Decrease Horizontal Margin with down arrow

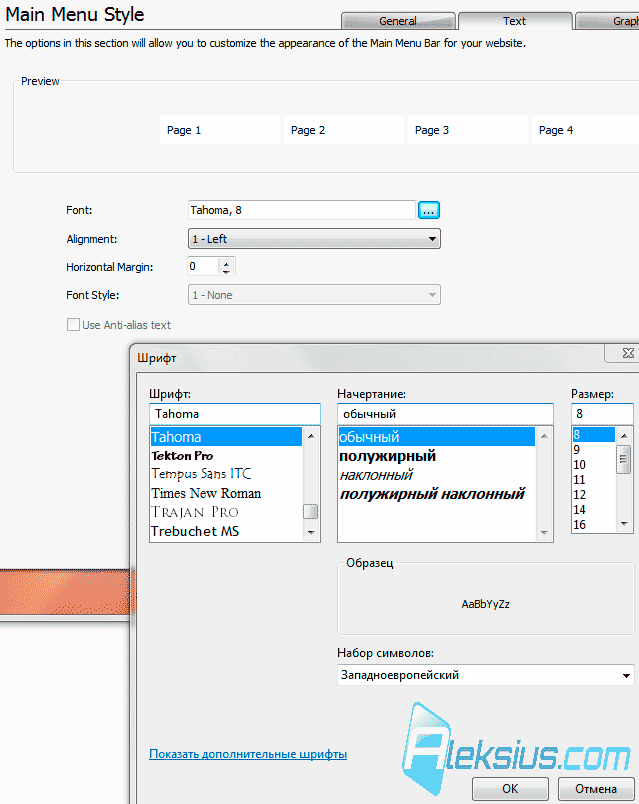[226, 271]
